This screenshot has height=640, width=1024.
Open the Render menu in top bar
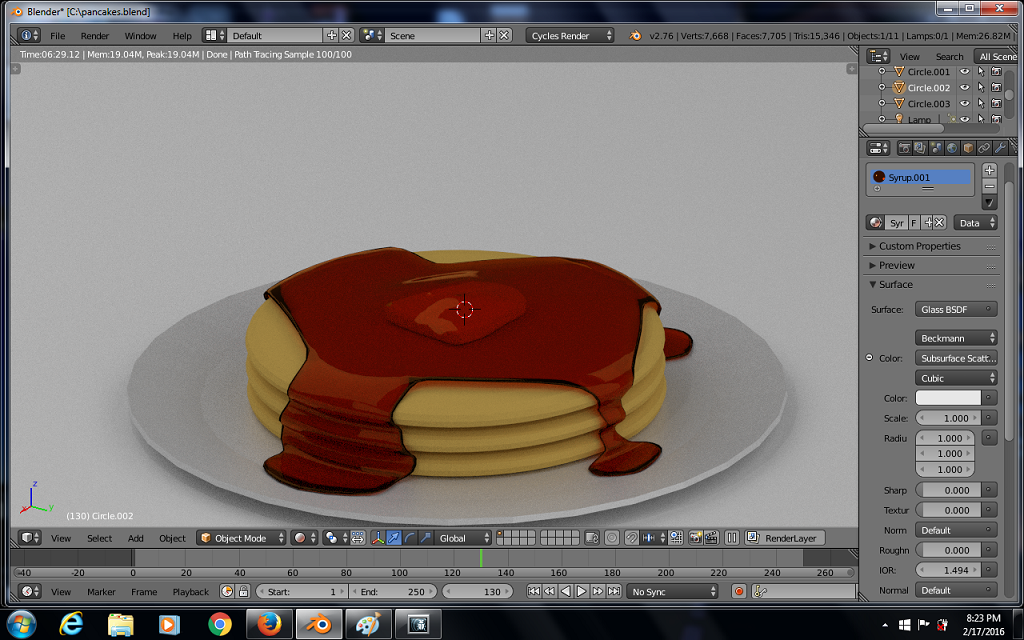point(95,36)
